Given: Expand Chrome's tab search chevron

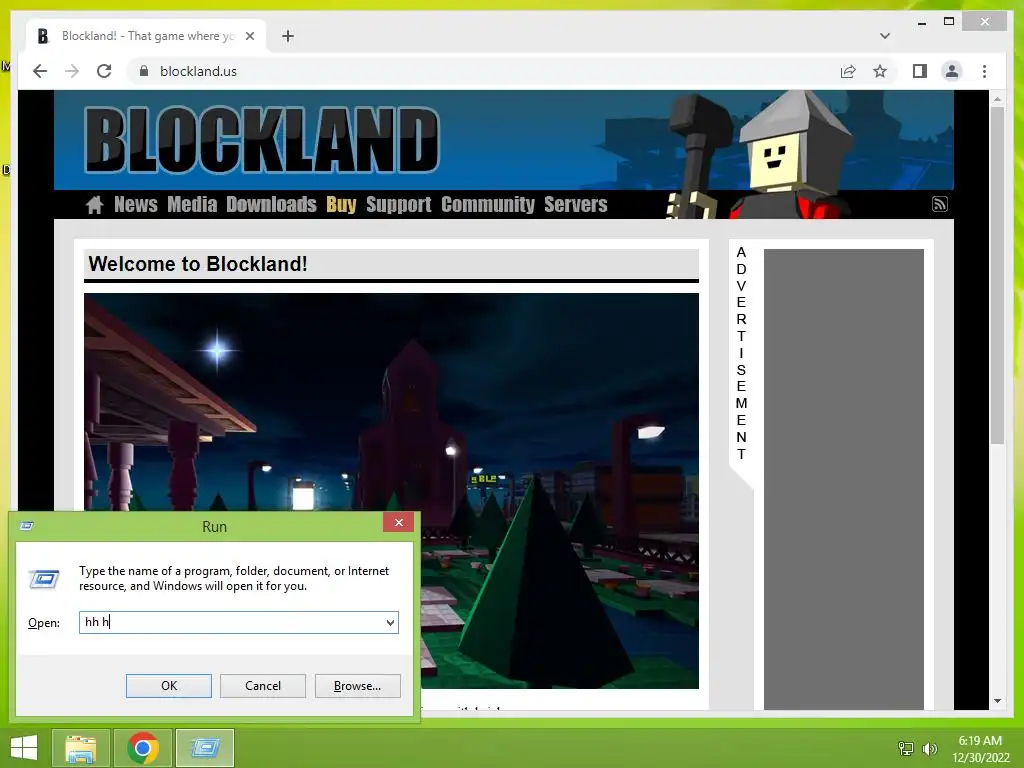Looking at the screenshot, I should 884,36.
